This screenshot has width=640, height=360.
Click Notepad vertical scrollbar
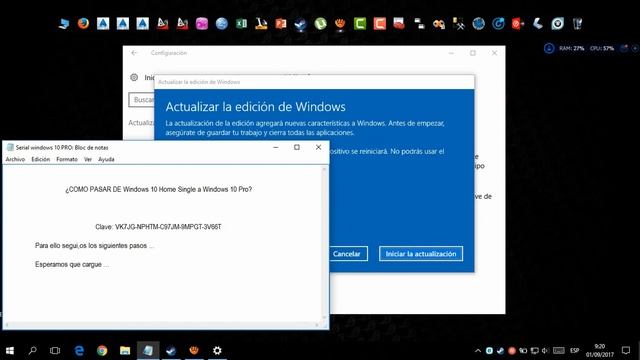[325, 243]
